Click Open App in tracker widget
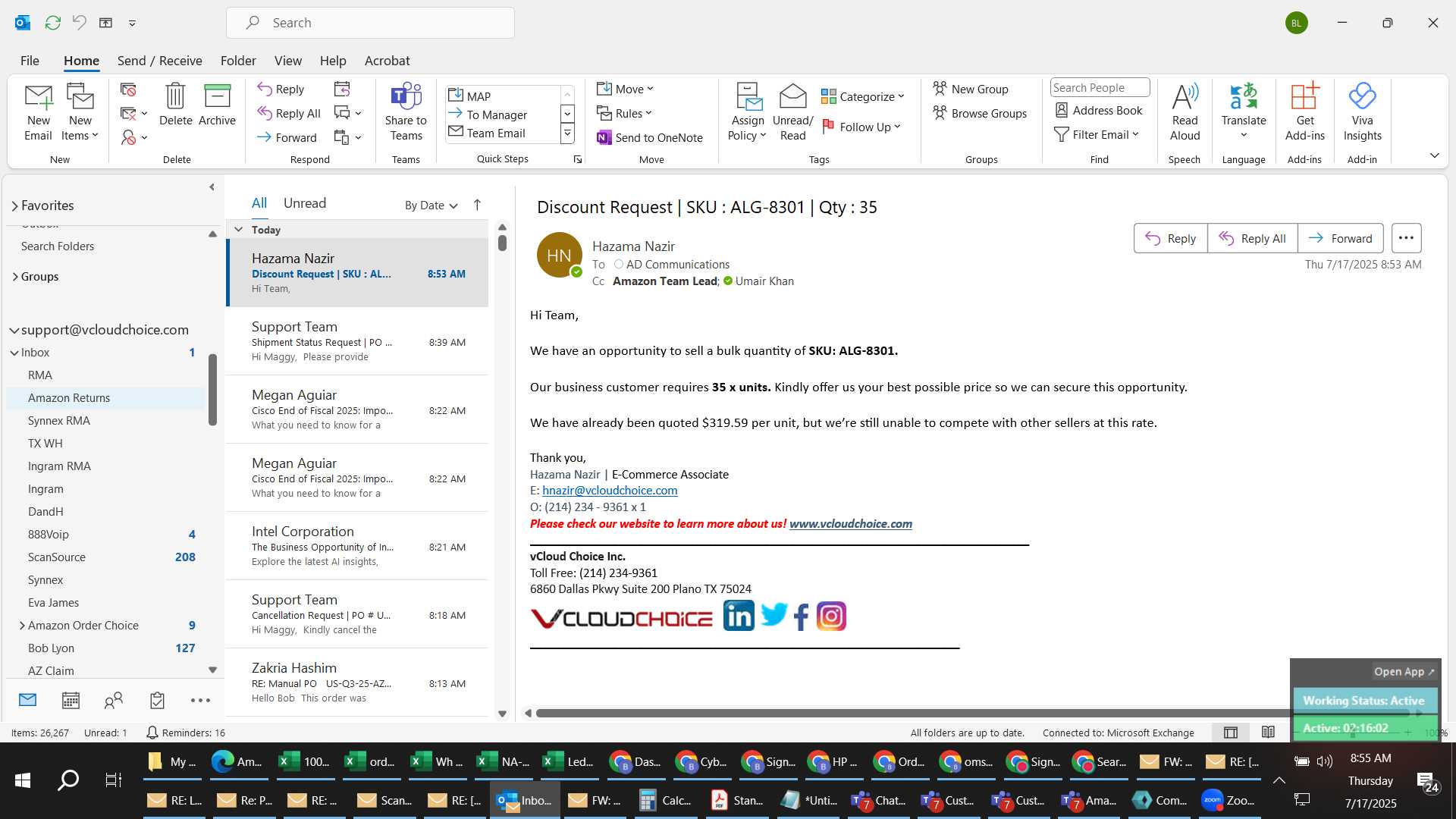Image resolution: width=1456 pixels, height=819 pixels. pyautogui.click(x=1404, y=672)
